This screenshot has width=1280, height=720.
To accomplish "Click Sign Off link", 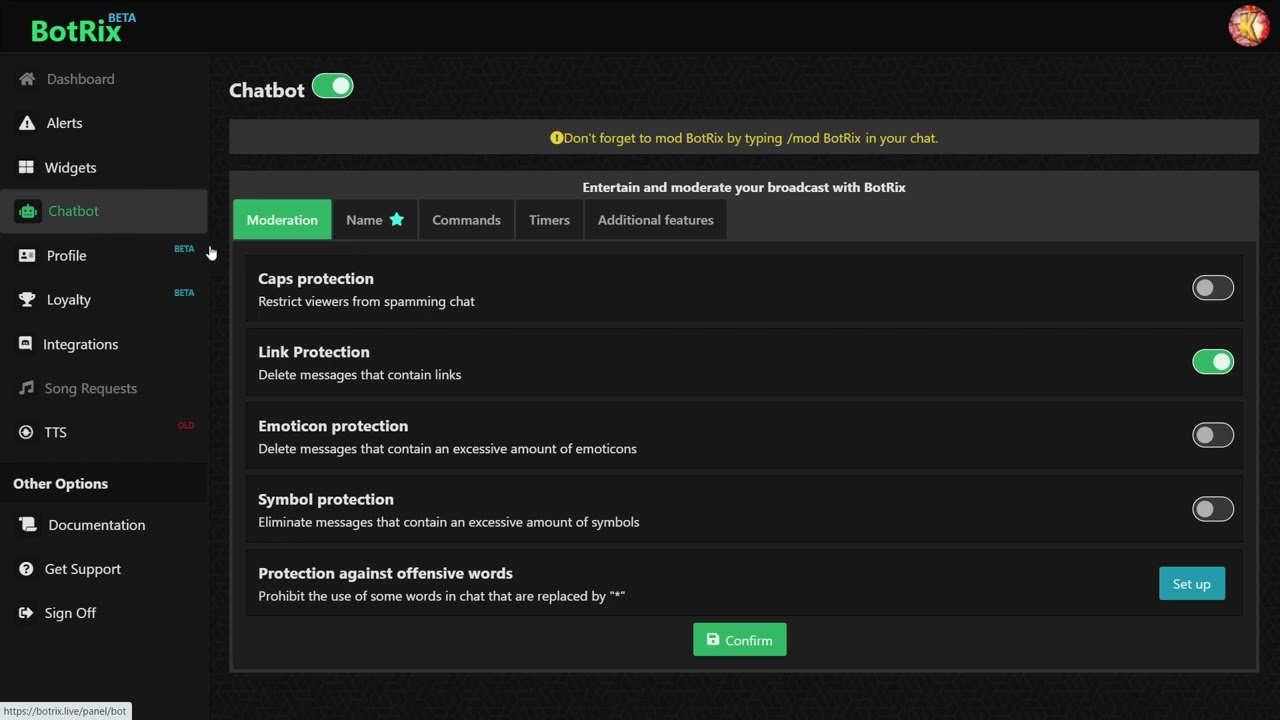I will (70, 613).
